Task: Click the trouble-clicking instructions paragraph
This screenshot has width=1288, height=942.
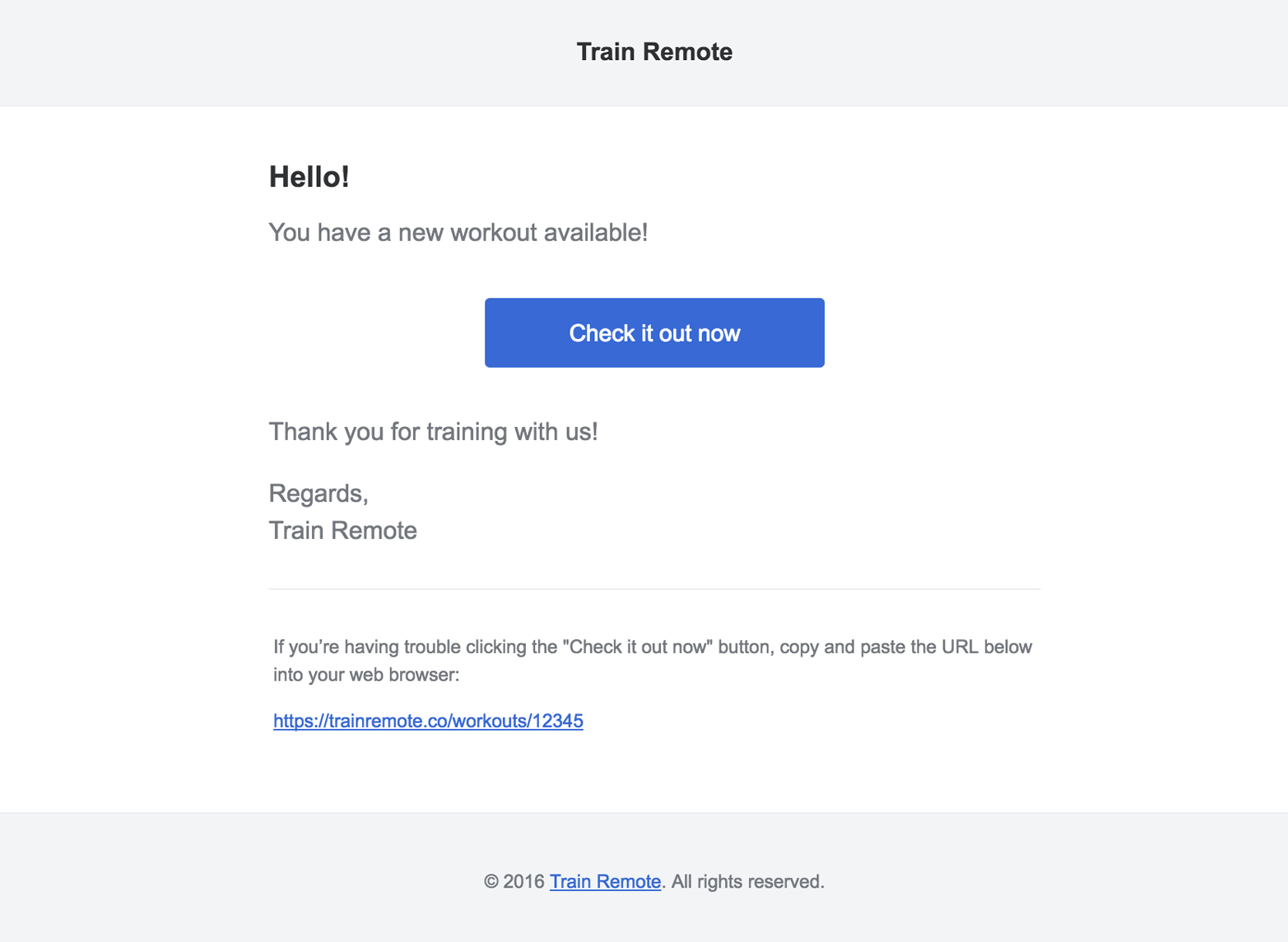Action: pos(652,660)
